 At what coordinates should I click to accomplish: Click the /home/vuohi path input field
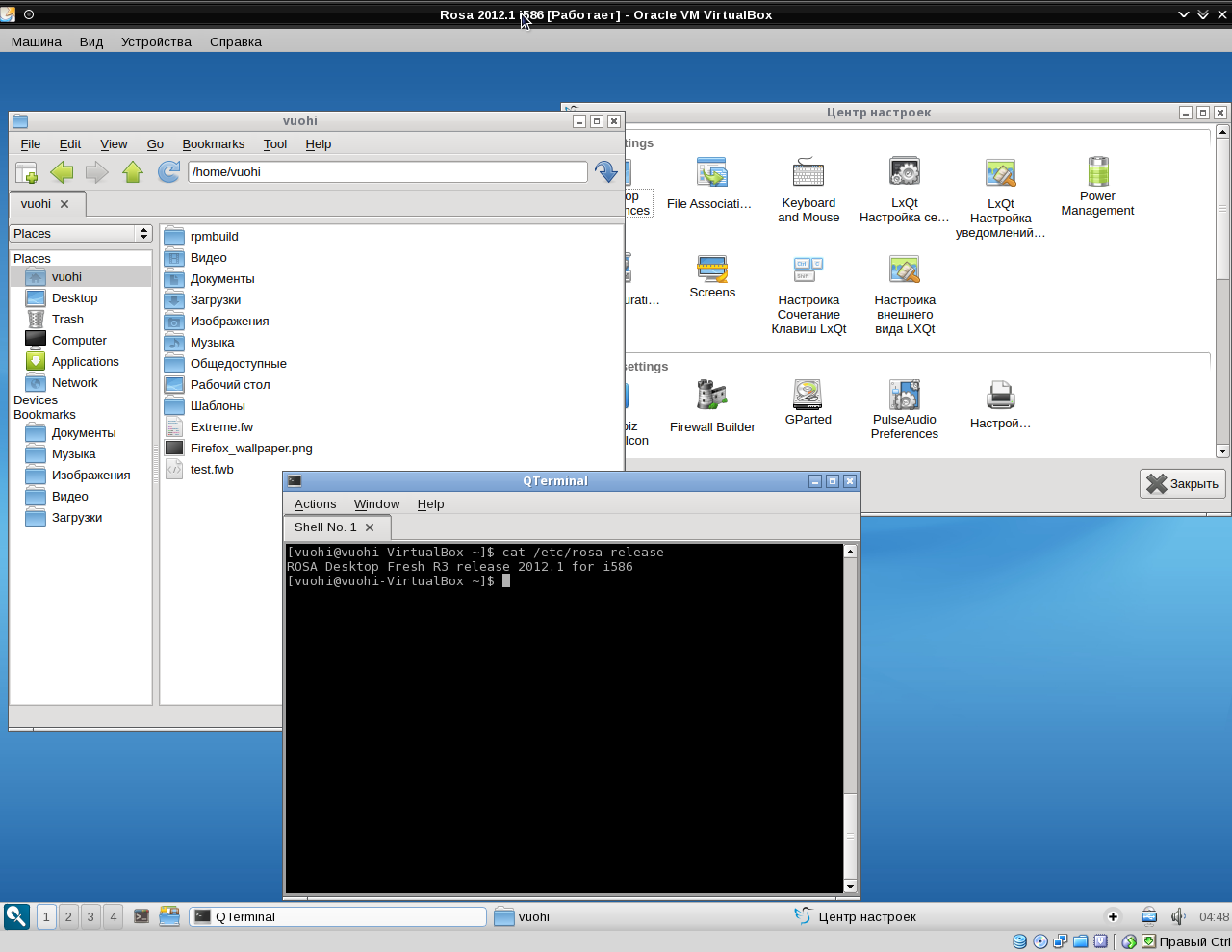click(x=387, y=172)
